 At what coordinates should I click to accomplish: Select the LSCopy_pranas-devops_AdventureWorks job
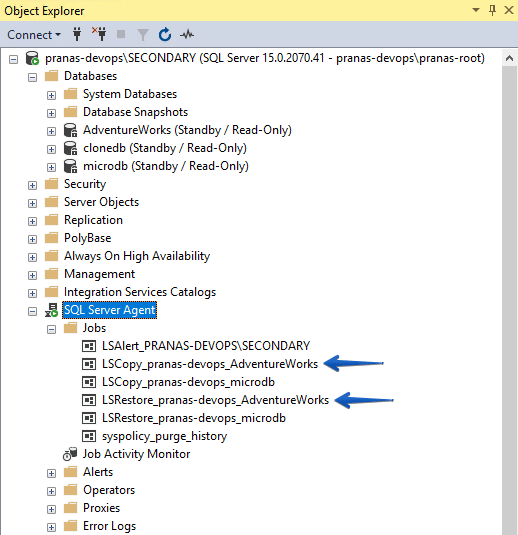pyautogui.click(x=210, y=364)
